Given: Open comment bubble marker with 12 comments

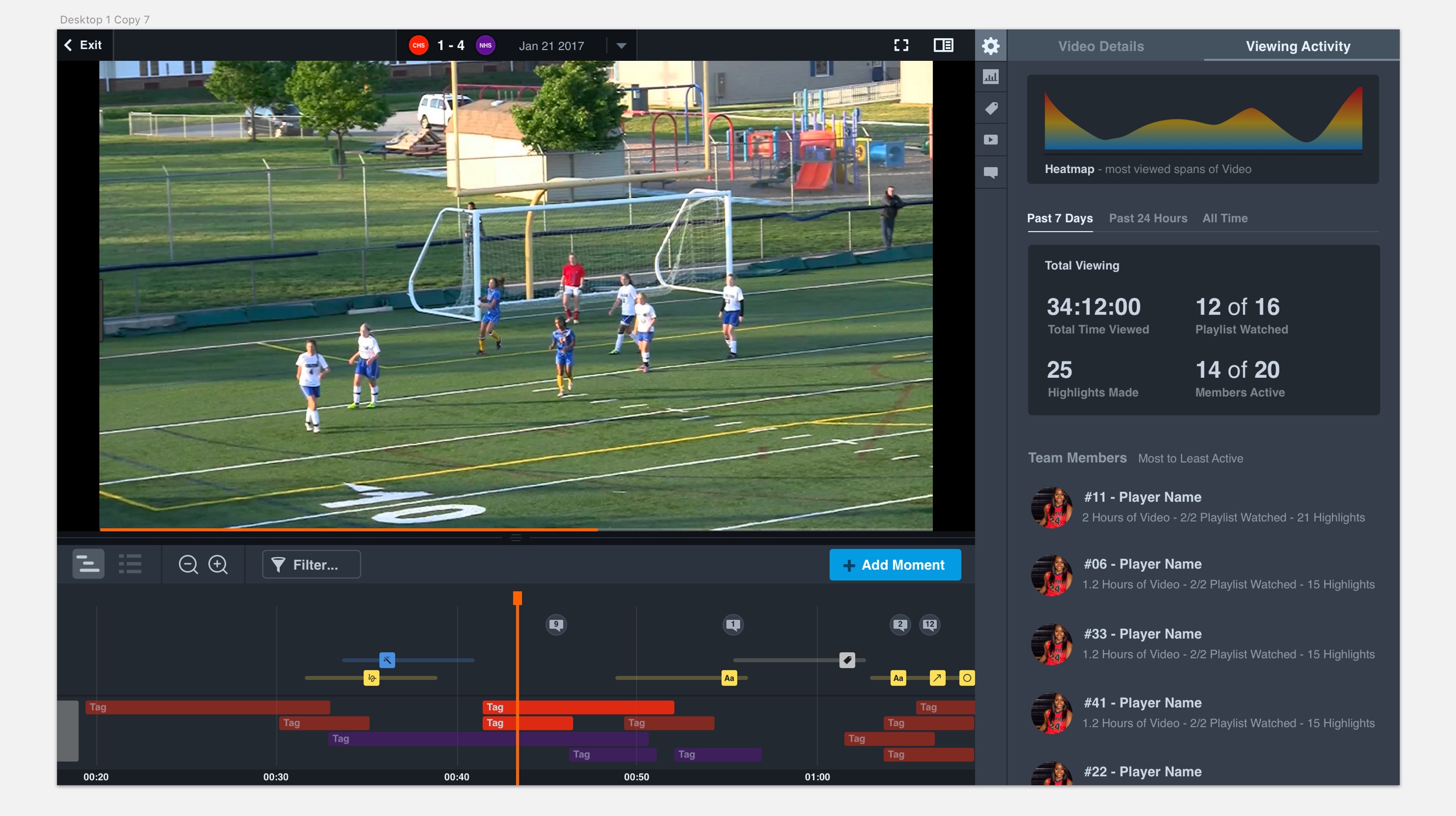Looking at the screenshot, I should (x=929, y=624).
